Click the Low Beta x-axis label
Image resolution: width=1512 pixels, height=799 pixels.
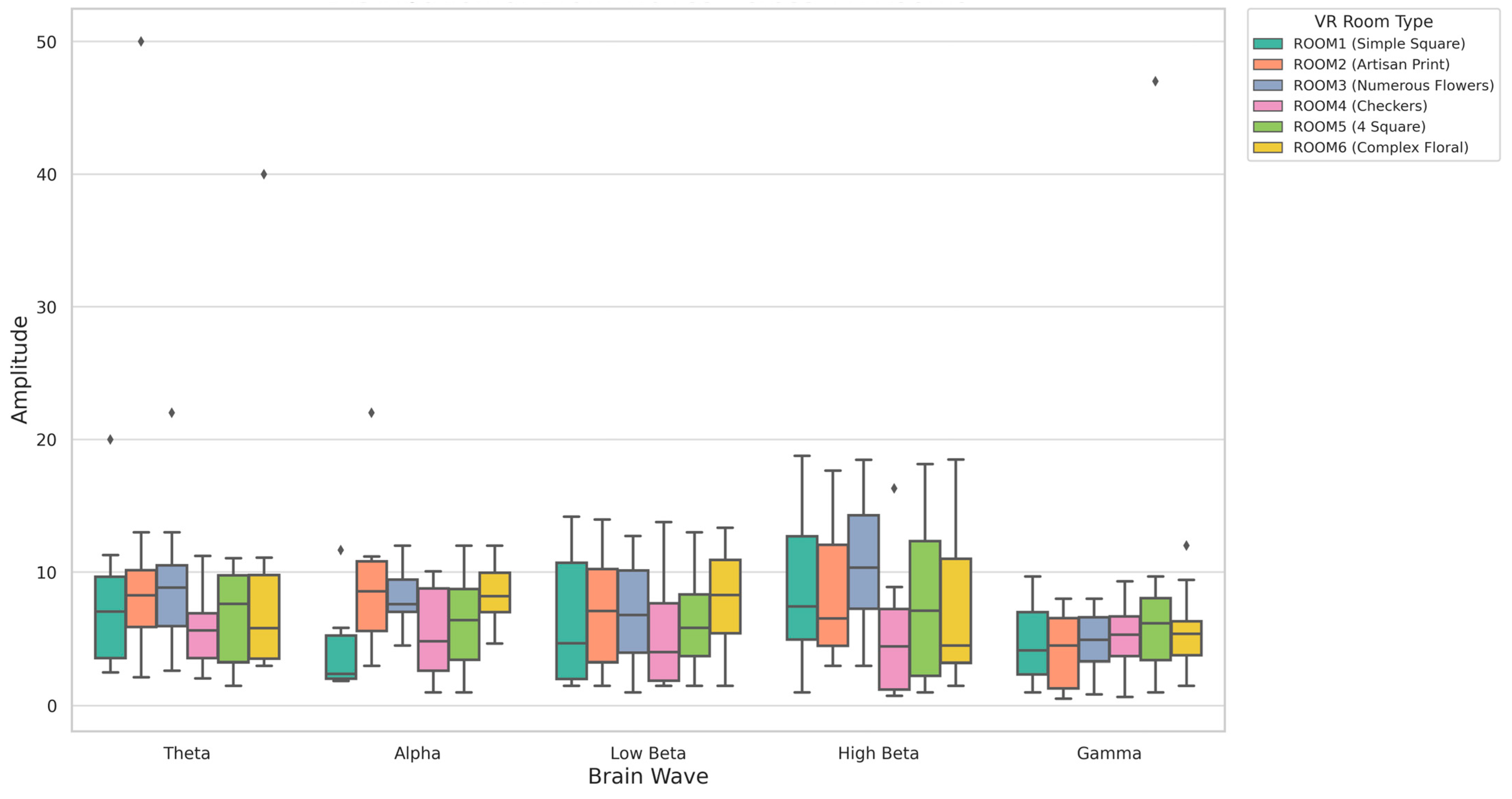648,753
